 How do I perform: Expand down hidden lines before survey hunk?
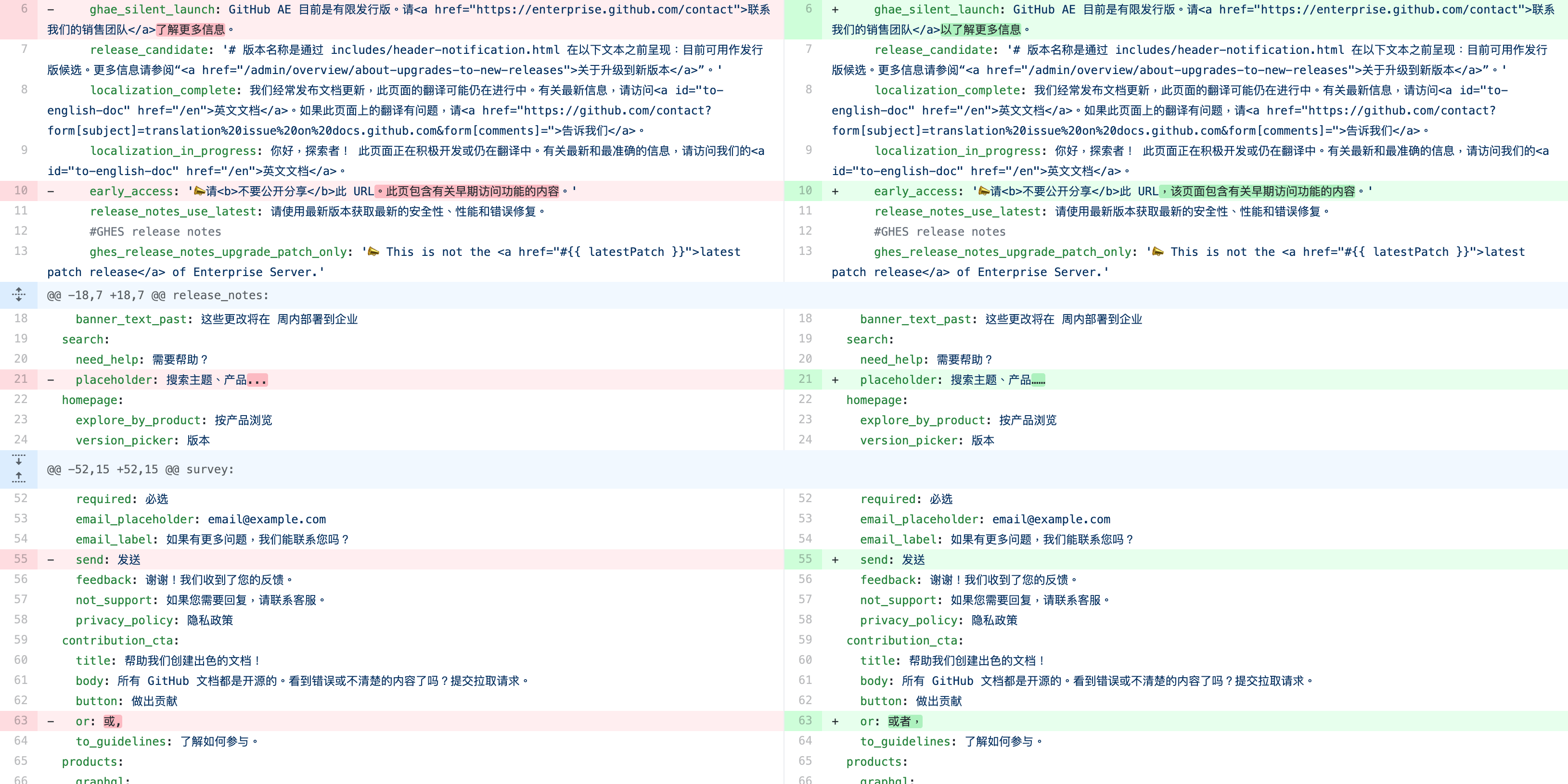pos(19,460)
